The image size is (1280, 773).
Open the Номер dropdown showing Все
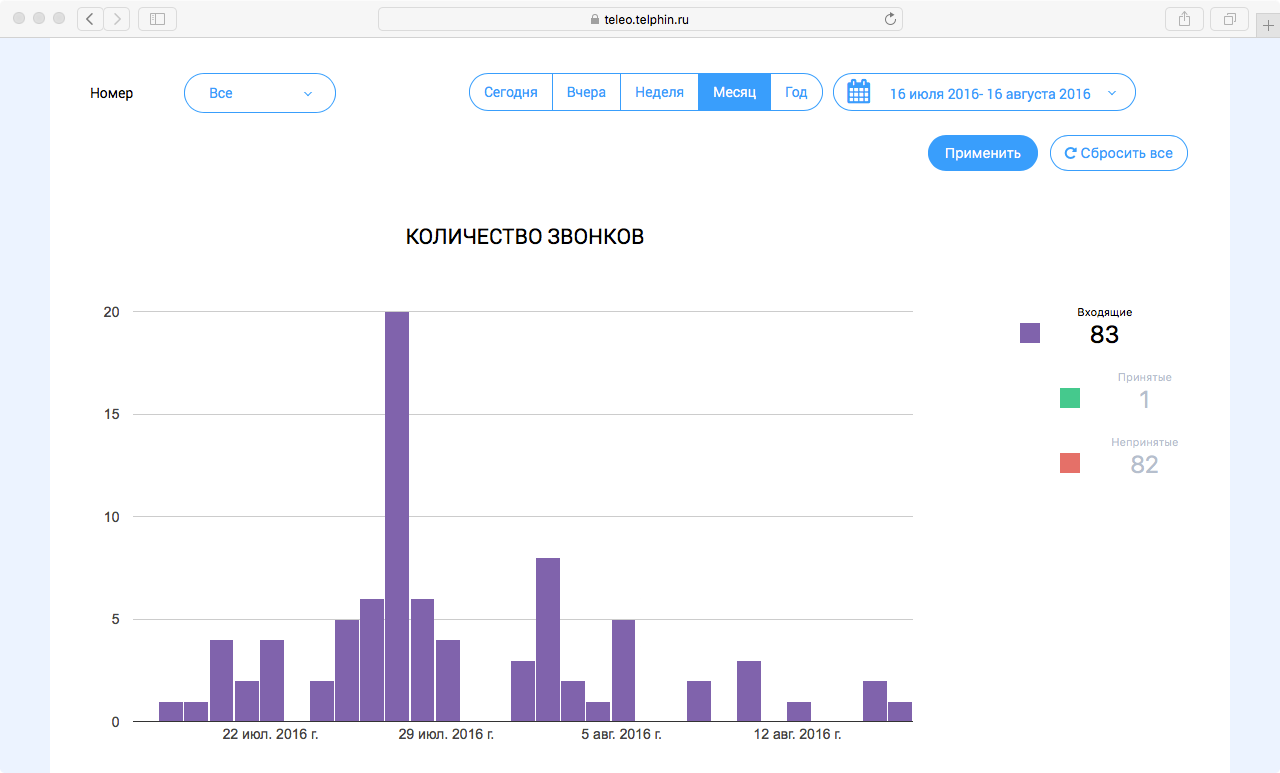(x=260, y=93)
